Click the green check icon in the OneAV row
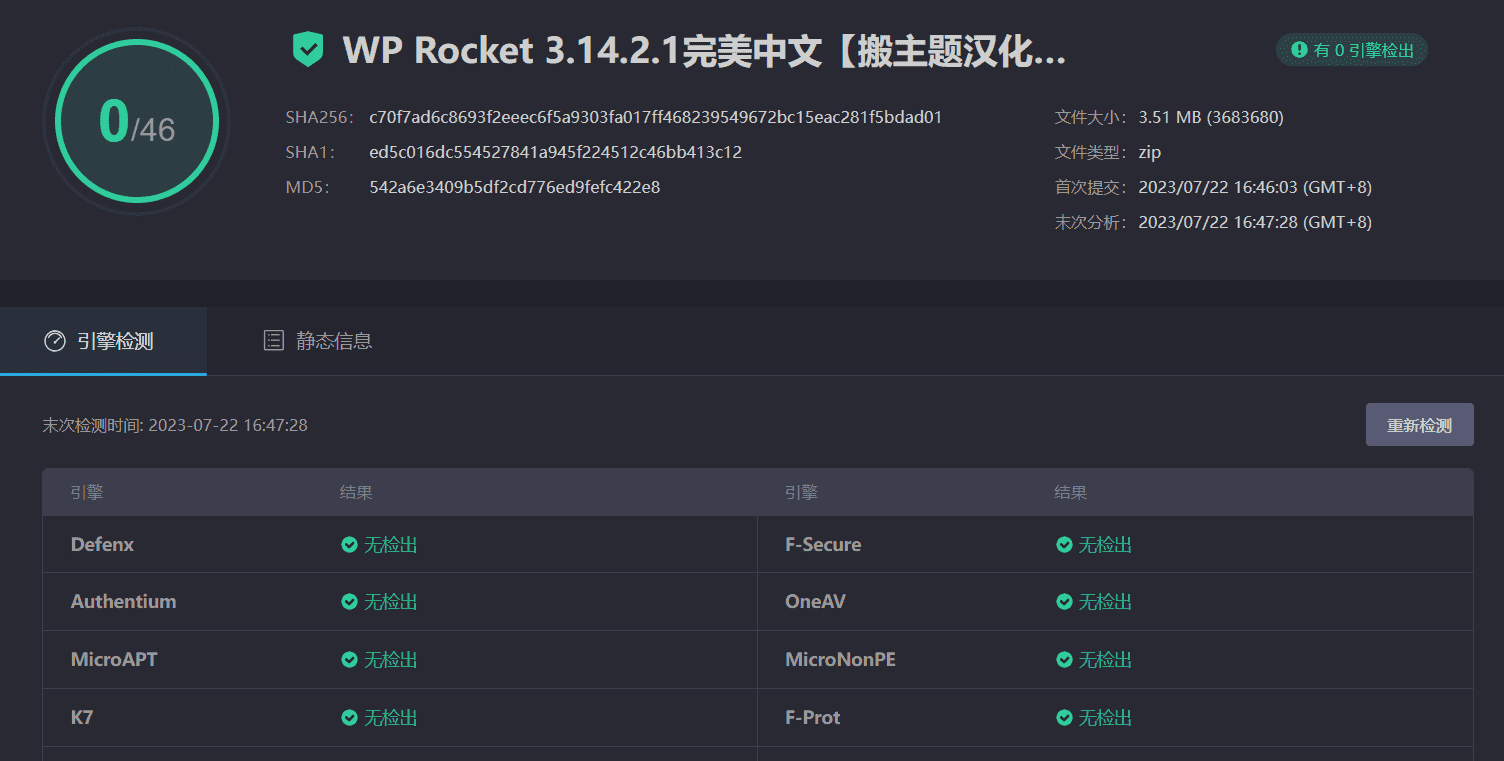The width and height of the screenshot is (1504, 761). coord(1064,602)
